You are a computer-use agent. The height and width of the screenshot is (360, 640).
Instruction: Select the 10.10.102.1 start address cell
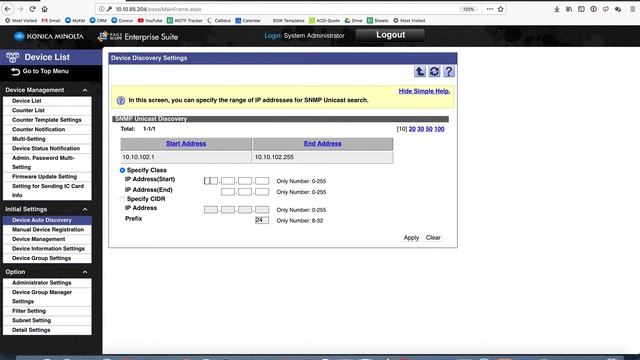tap(186, 157)
